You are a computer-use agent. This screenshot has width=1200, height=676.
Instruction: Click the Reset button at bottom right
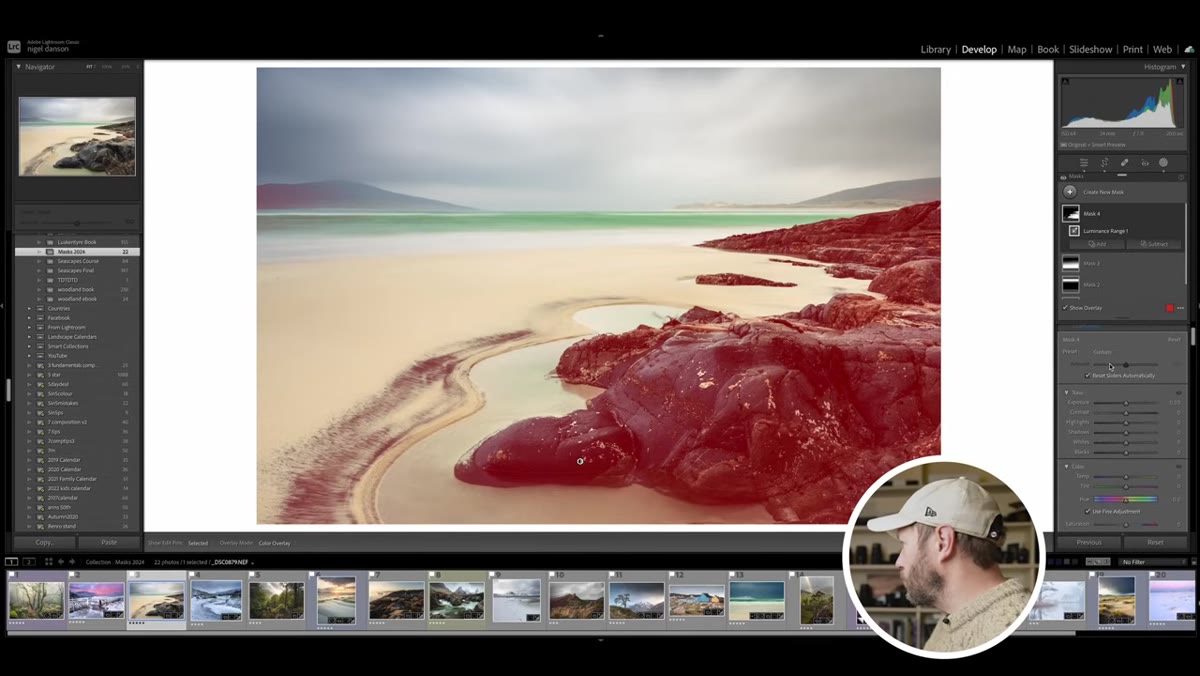coord(1155,542)
